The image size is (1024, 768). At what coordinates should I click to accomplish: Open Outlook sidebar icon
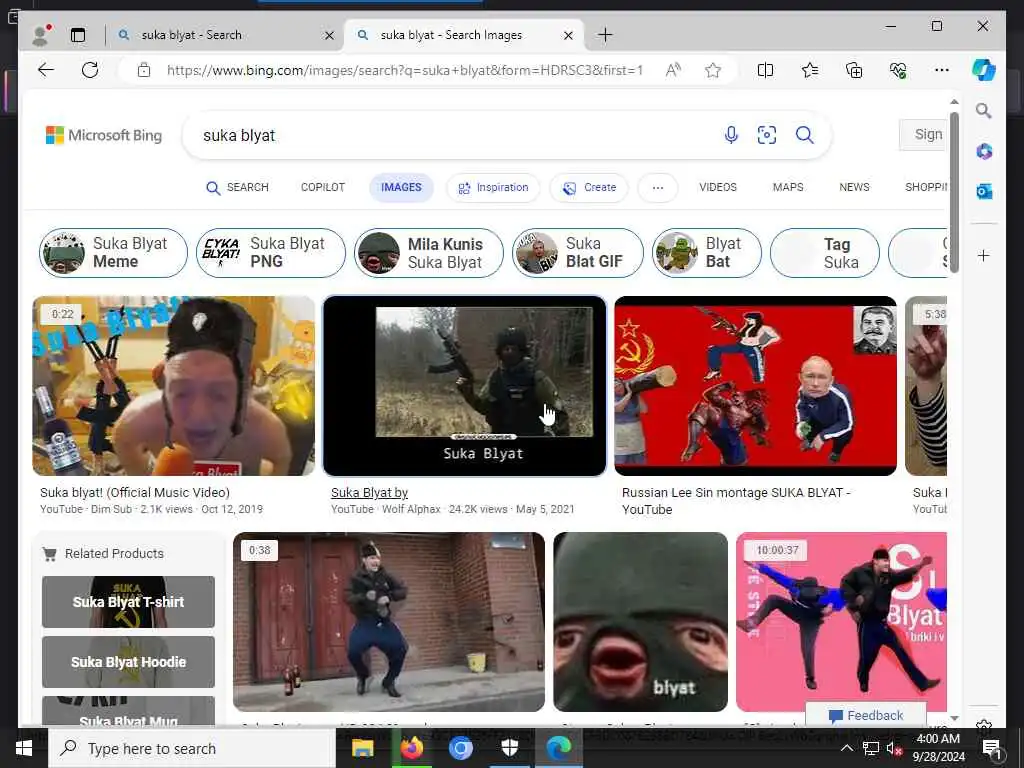(x=984, y=191)
